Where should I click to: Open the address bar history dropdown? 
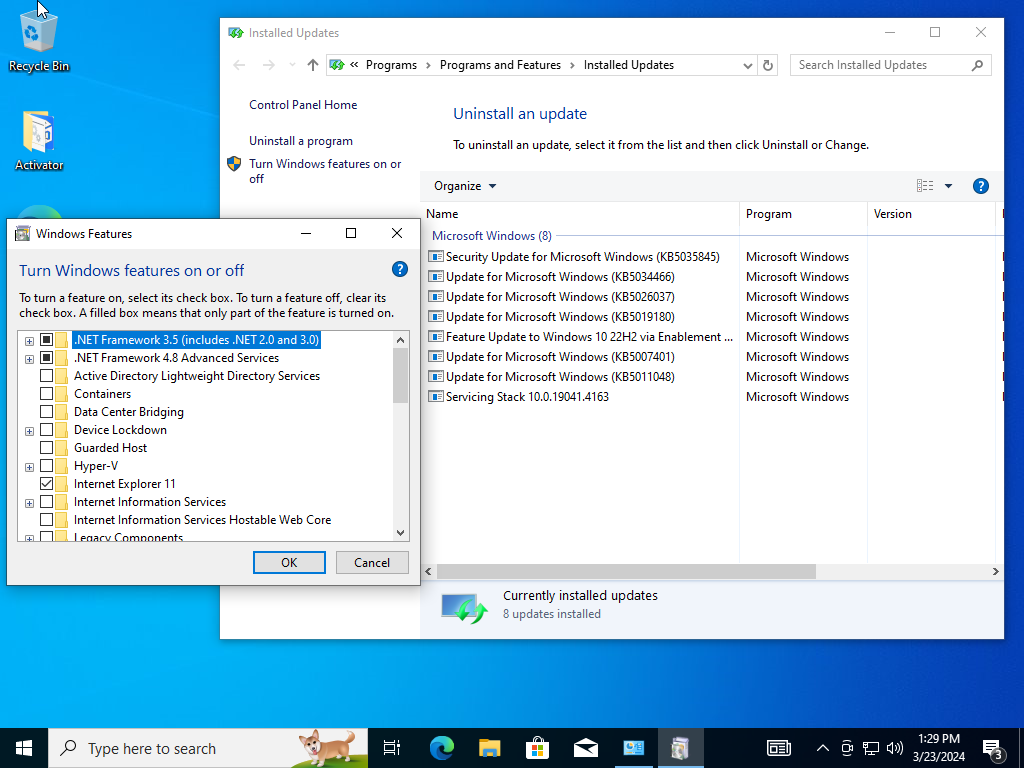748,65
